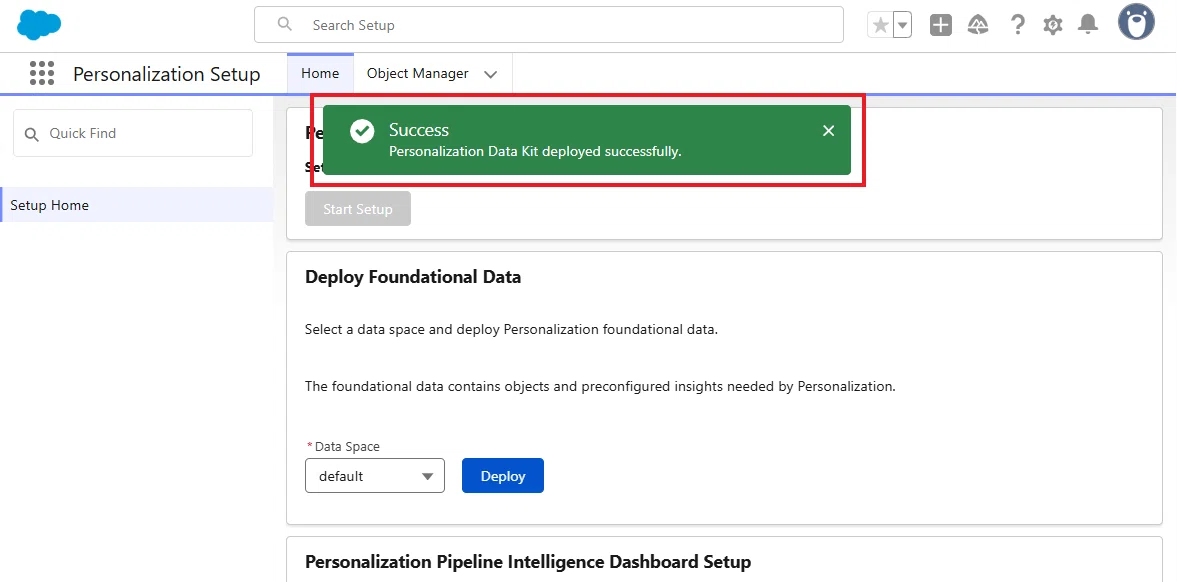The height and width of the screenshot is (582, 1177).
Task: Open the Trailhead guidance icon
Action: pyautogui.click(x=978, y=25)
